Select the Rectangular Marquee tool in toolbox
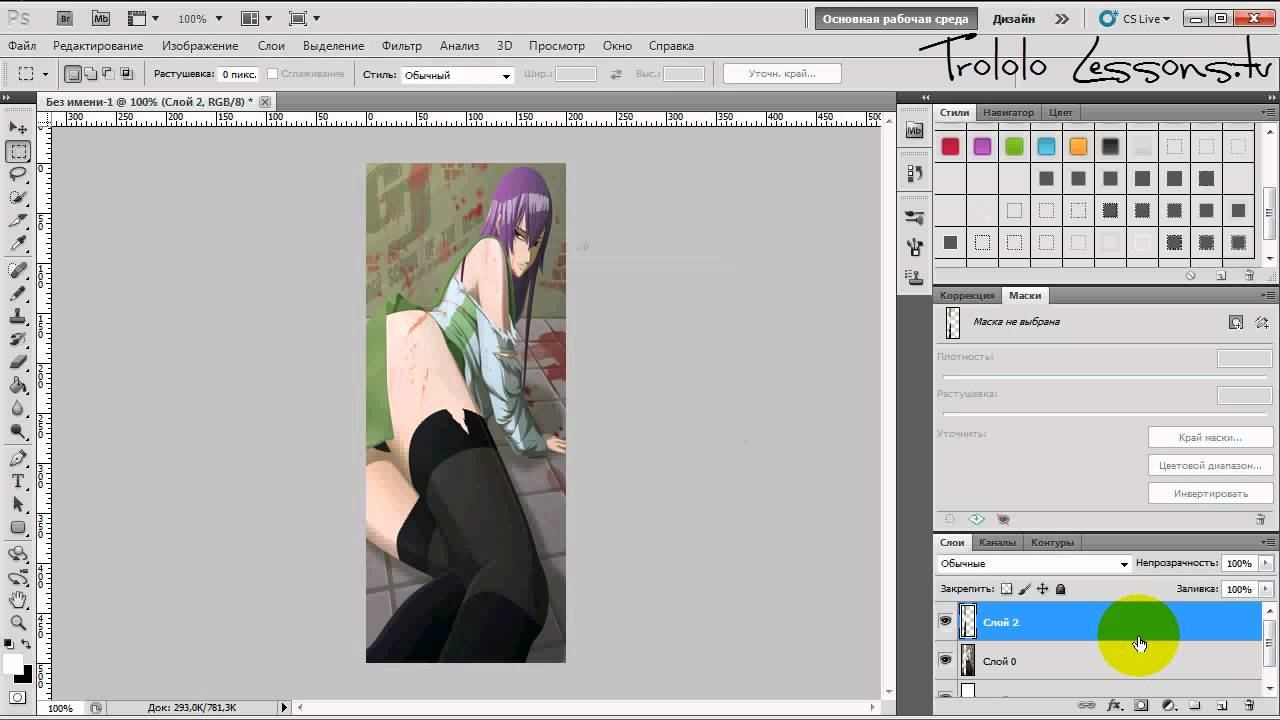Image resolution: width=1280 pixels, height=720 pixels. click(x=18, y=151)
